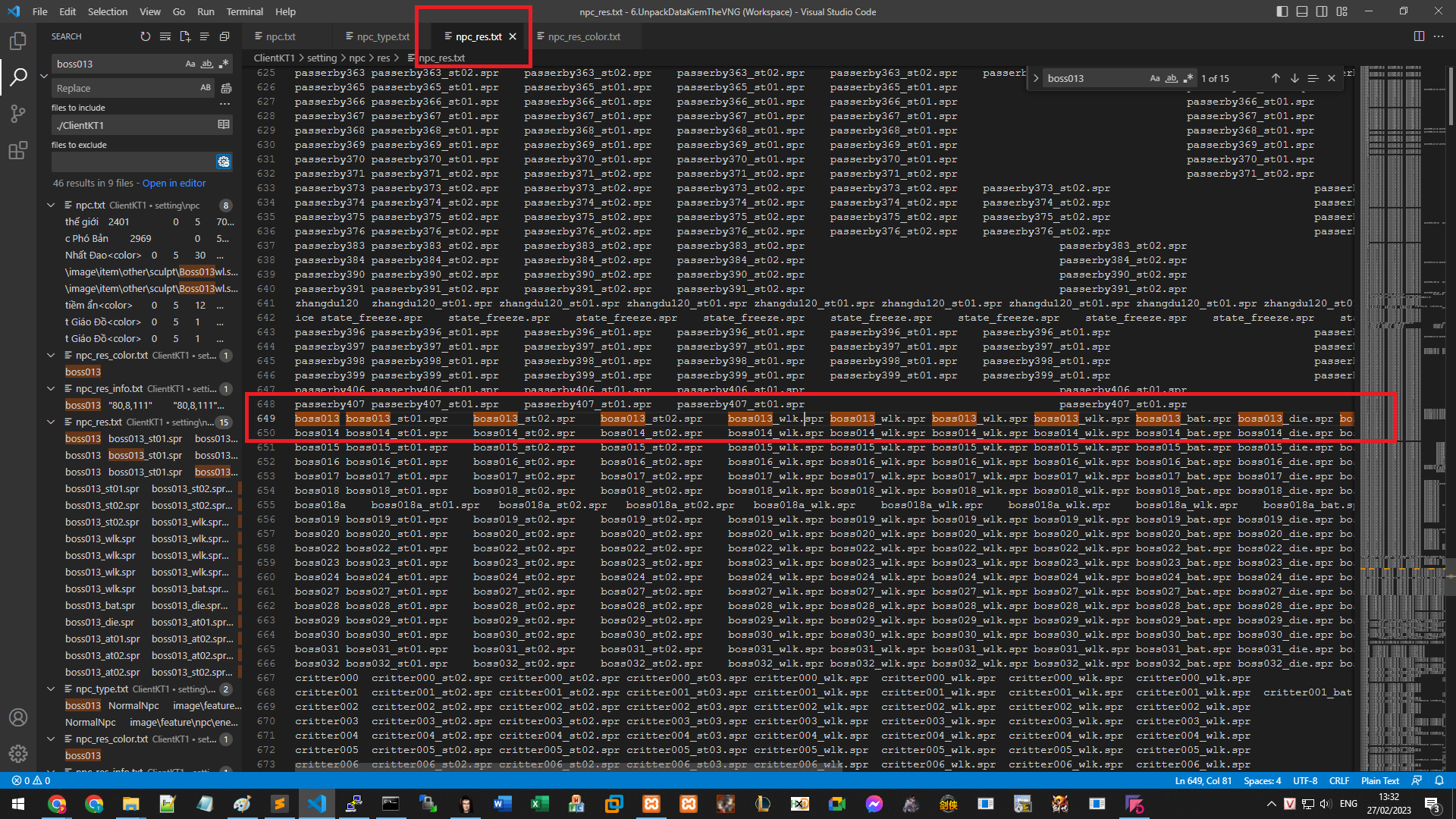Toggle Match Case in search sidebar
1456x819 pixels.
(190, 64)
